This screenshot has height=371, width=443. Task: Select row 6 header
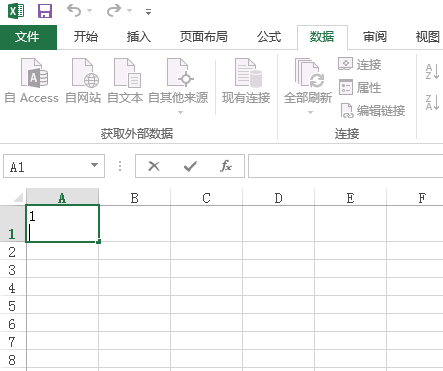point(13,323)
